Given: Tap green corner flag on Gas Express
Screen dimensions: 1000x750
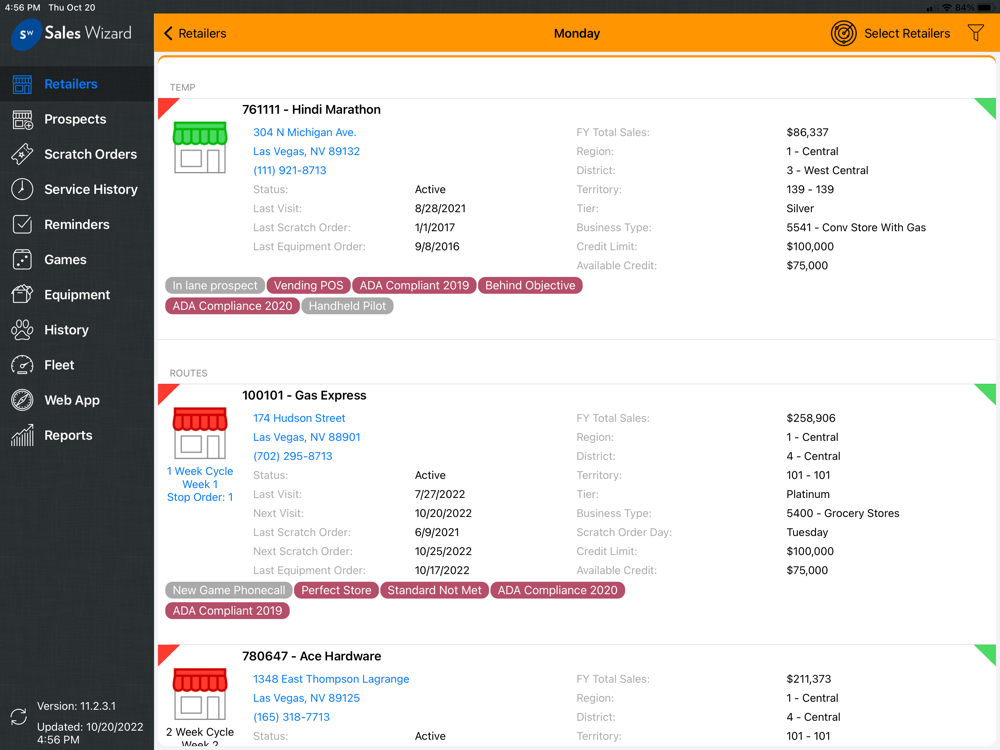Looking at the screenshot, I should pyautogui.click(x=988, y=392).
